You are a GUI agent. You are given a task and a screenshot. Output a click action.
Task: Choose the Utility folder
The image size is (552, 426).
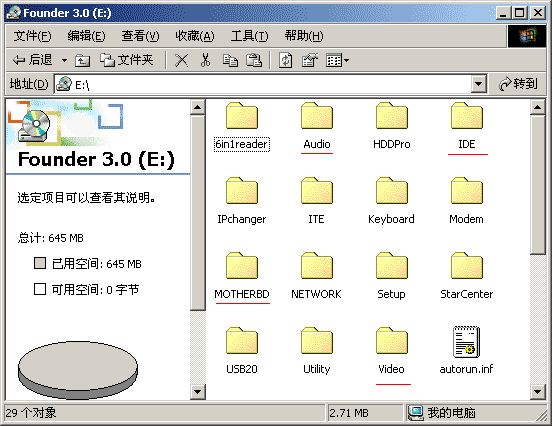pyautogui.click(x=316, y=351)
